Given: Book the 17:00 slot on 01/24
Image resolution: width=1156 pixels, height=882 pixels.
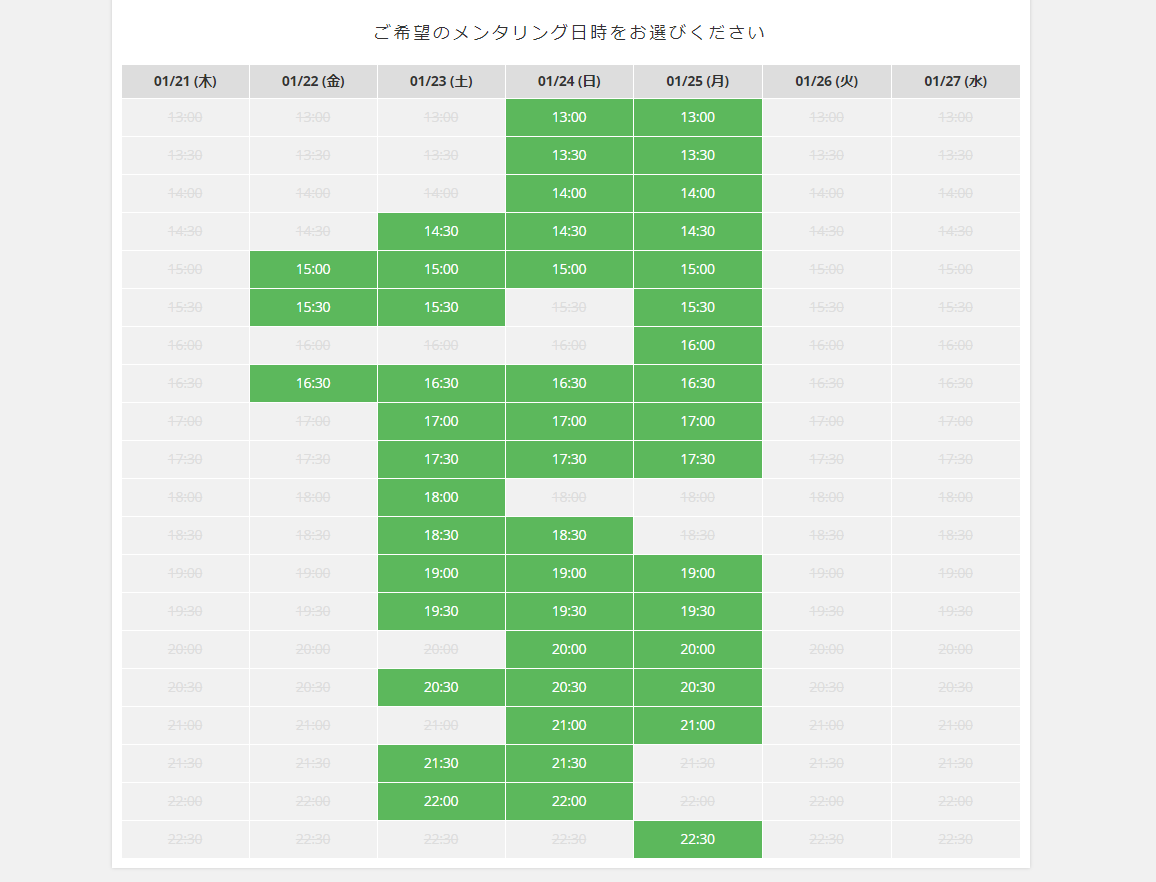Looking at the screenshot, I should 569,421.
